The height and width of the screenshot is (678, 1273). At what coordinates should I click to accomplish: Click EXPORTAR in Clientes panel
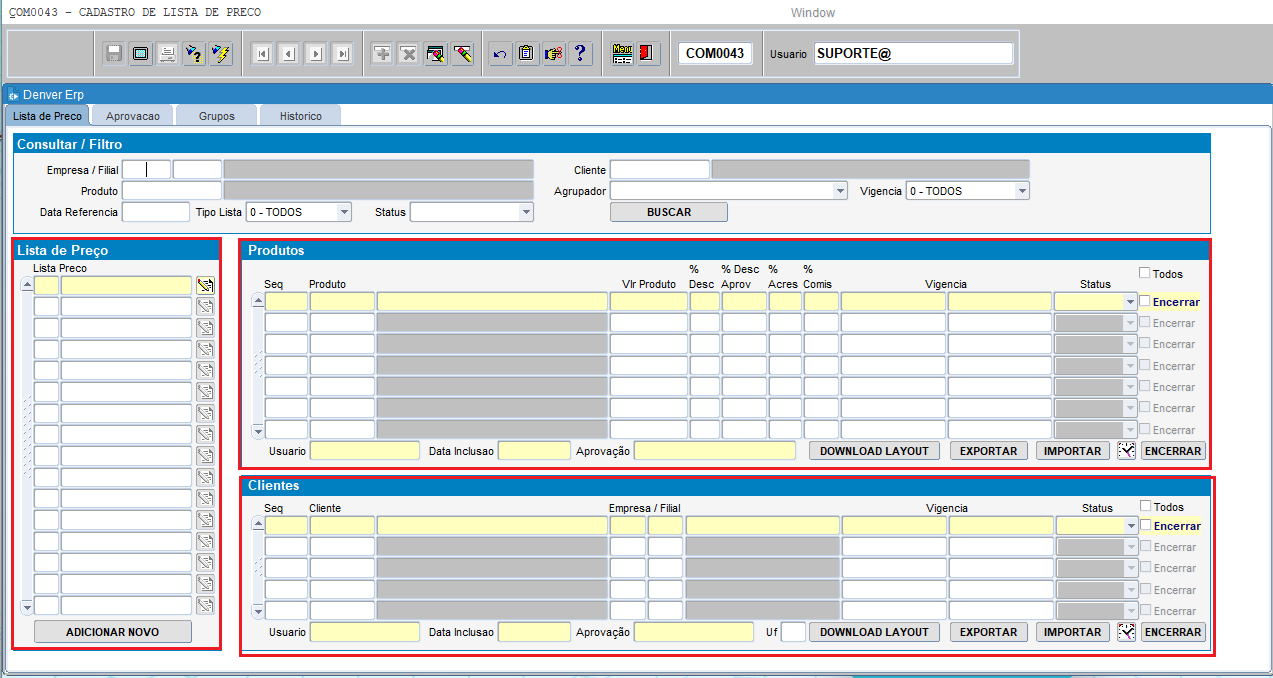(989, 632)
